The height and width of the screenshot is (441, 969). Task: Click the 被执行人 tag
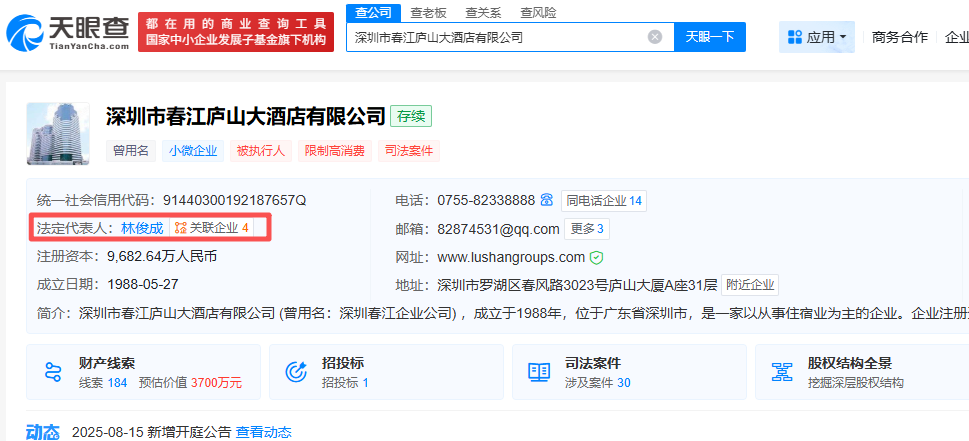pyautogui.click(x=260, y=151)
